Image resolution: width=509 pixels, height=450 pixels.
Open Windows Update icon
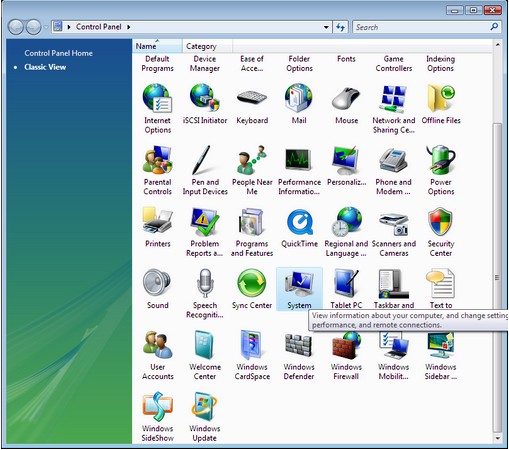coord(204,407)
